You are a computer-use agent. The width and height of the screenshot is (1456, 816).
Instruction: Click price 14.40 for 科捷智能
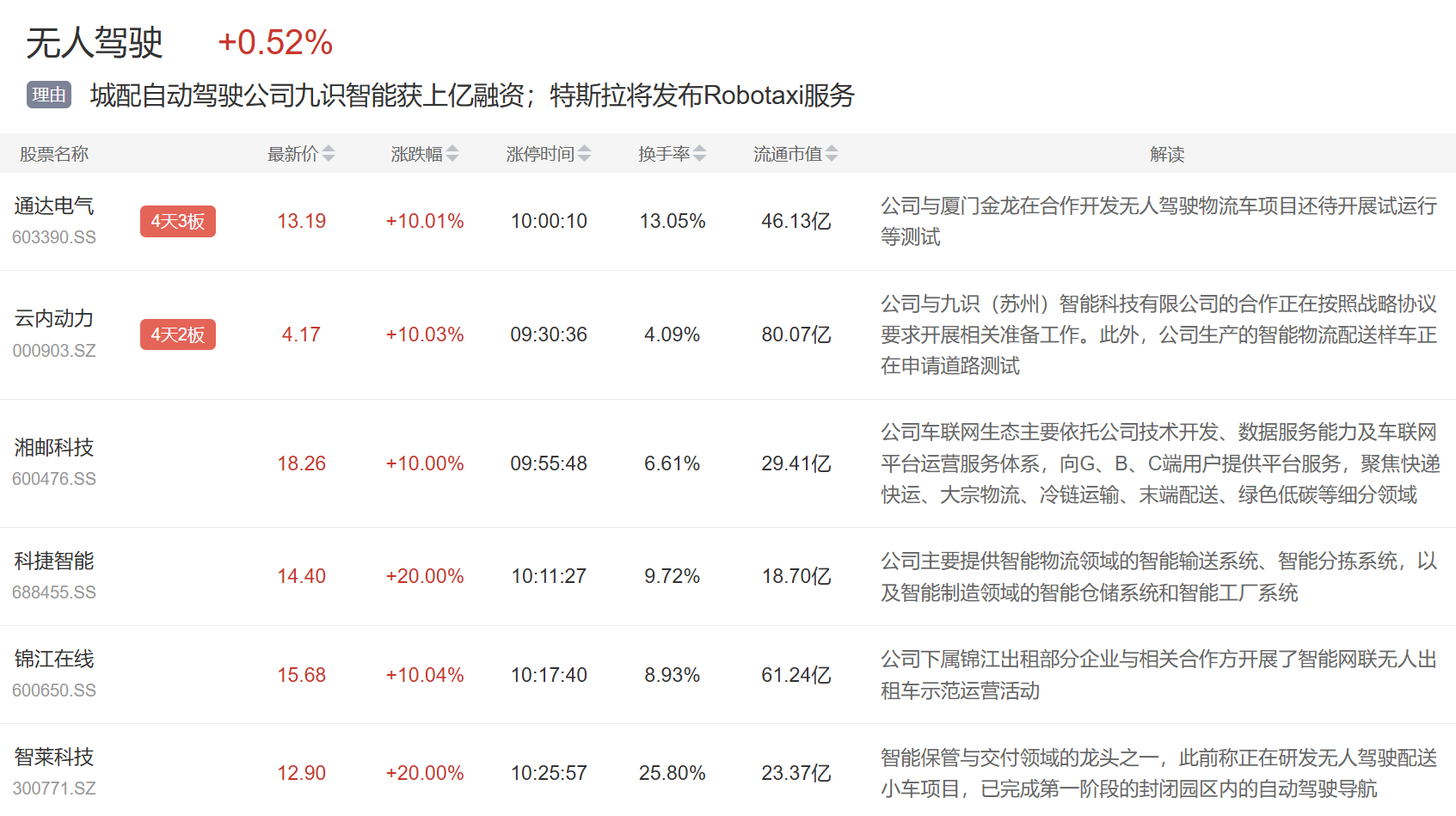pos(301,576)
